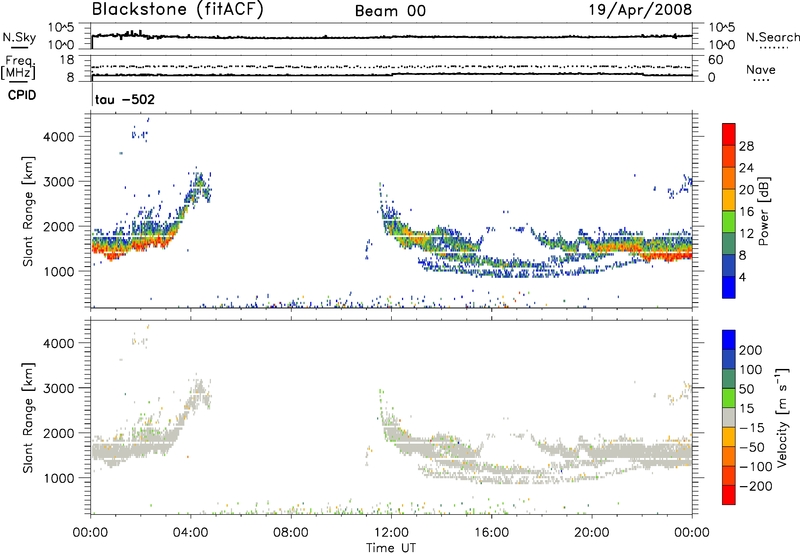800x554 pixels.
Task: Click the Velocity color bar label "50"
Action: pyautogui.click(x=746, y=389)
